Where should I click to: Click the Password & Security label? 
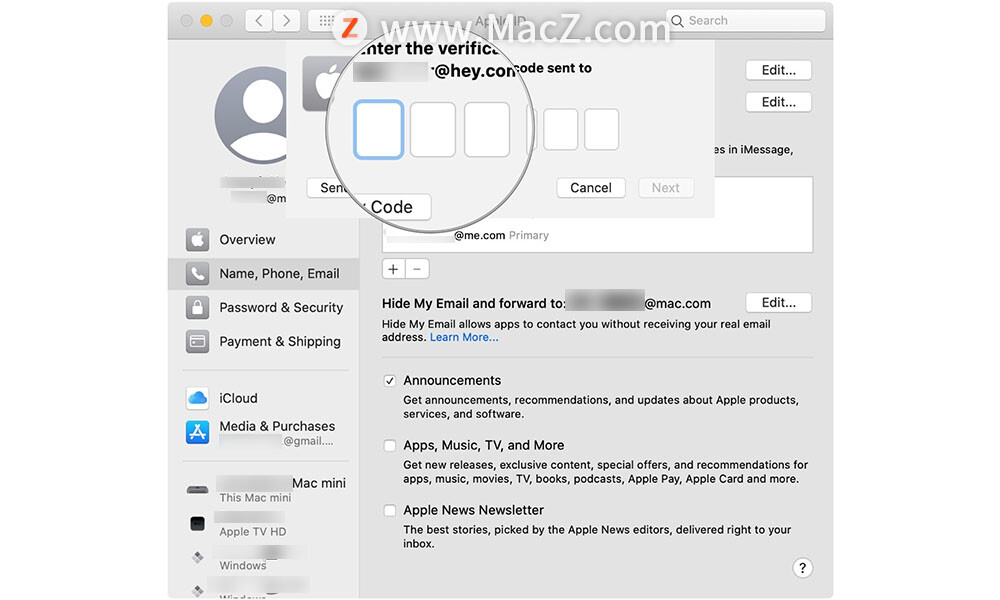(281, 307)
